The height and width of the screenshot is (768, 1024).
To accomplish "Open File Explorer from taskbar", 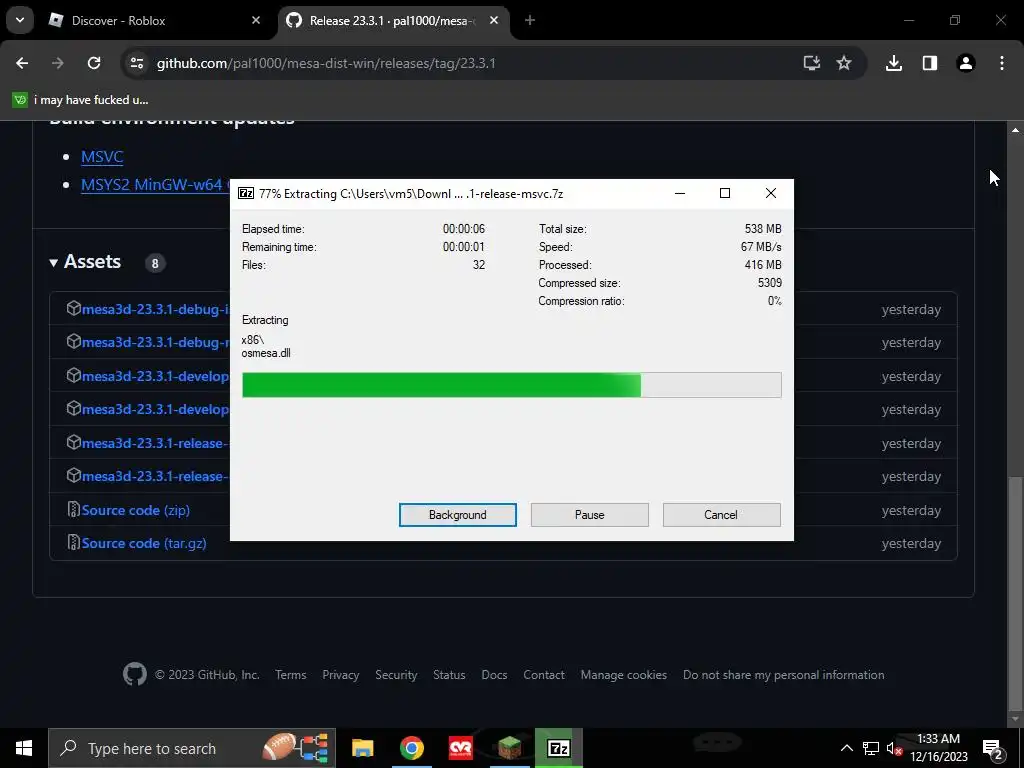I will coord(362,748).
